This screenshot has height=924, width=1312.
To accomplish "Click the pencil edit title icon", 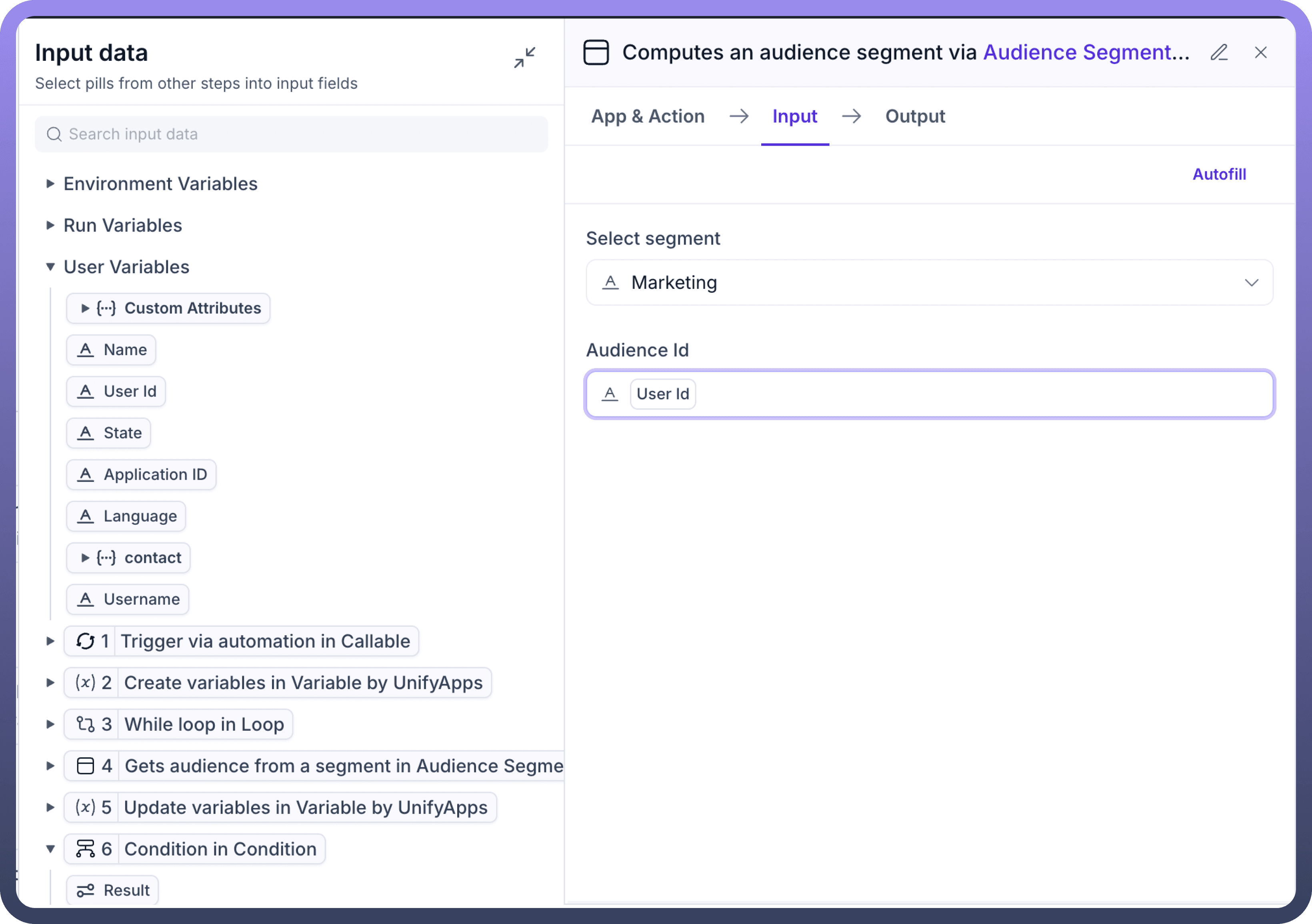I will (x=1218, y=52).
